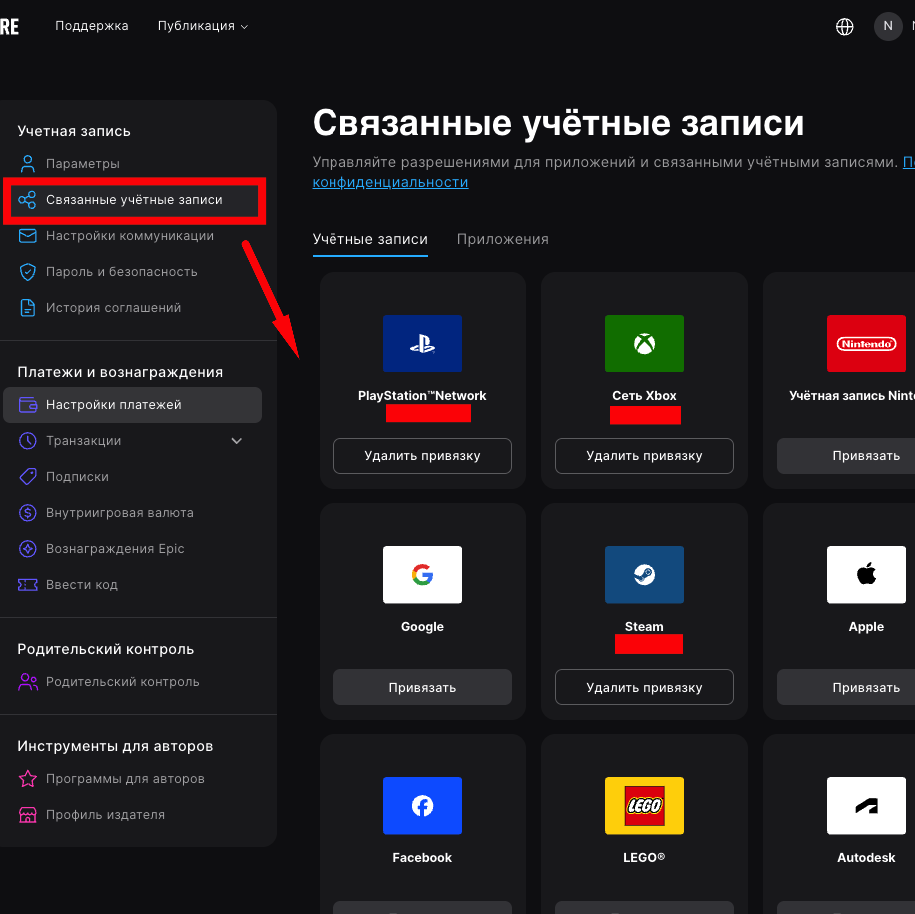The image size is (915, 914).
Task: Open the Публикация dropdown menu
Action: [x=203, y=26]
